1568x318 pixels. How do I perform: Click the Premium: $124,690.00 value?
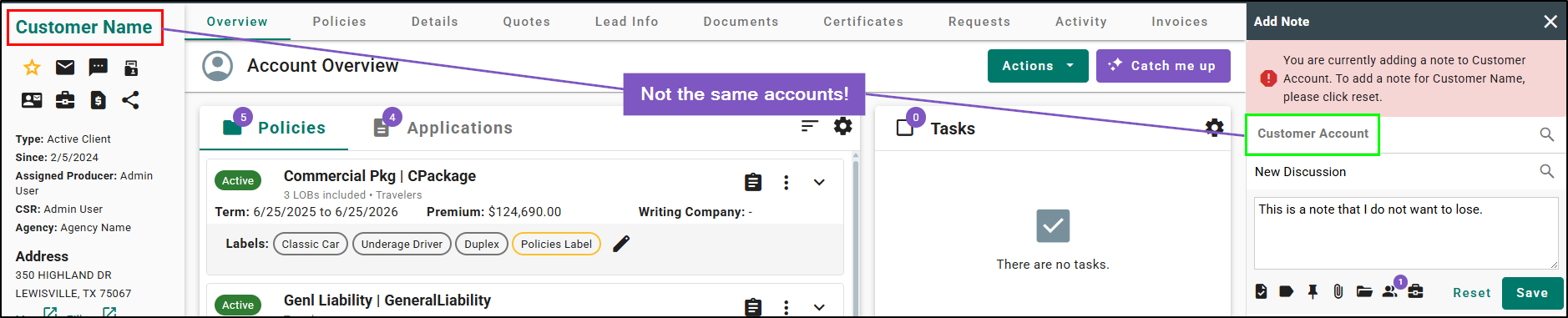494,212
